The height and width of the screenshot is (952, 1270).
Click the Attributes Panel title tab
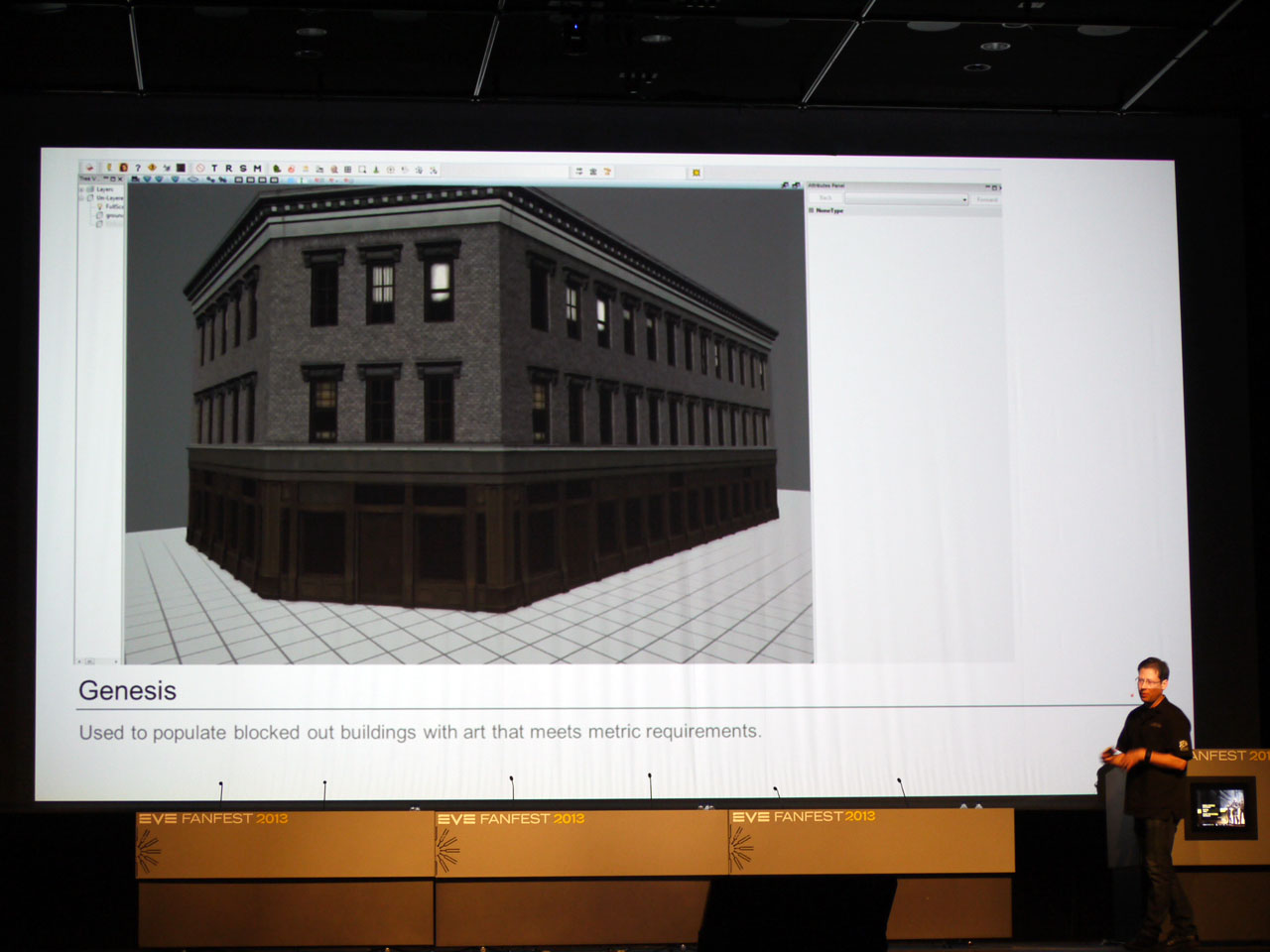(826, 185)
